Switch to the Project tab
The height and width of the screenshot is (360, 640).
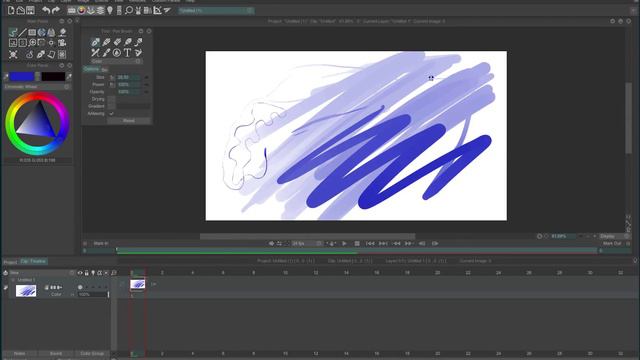click(x=10, y=262)
